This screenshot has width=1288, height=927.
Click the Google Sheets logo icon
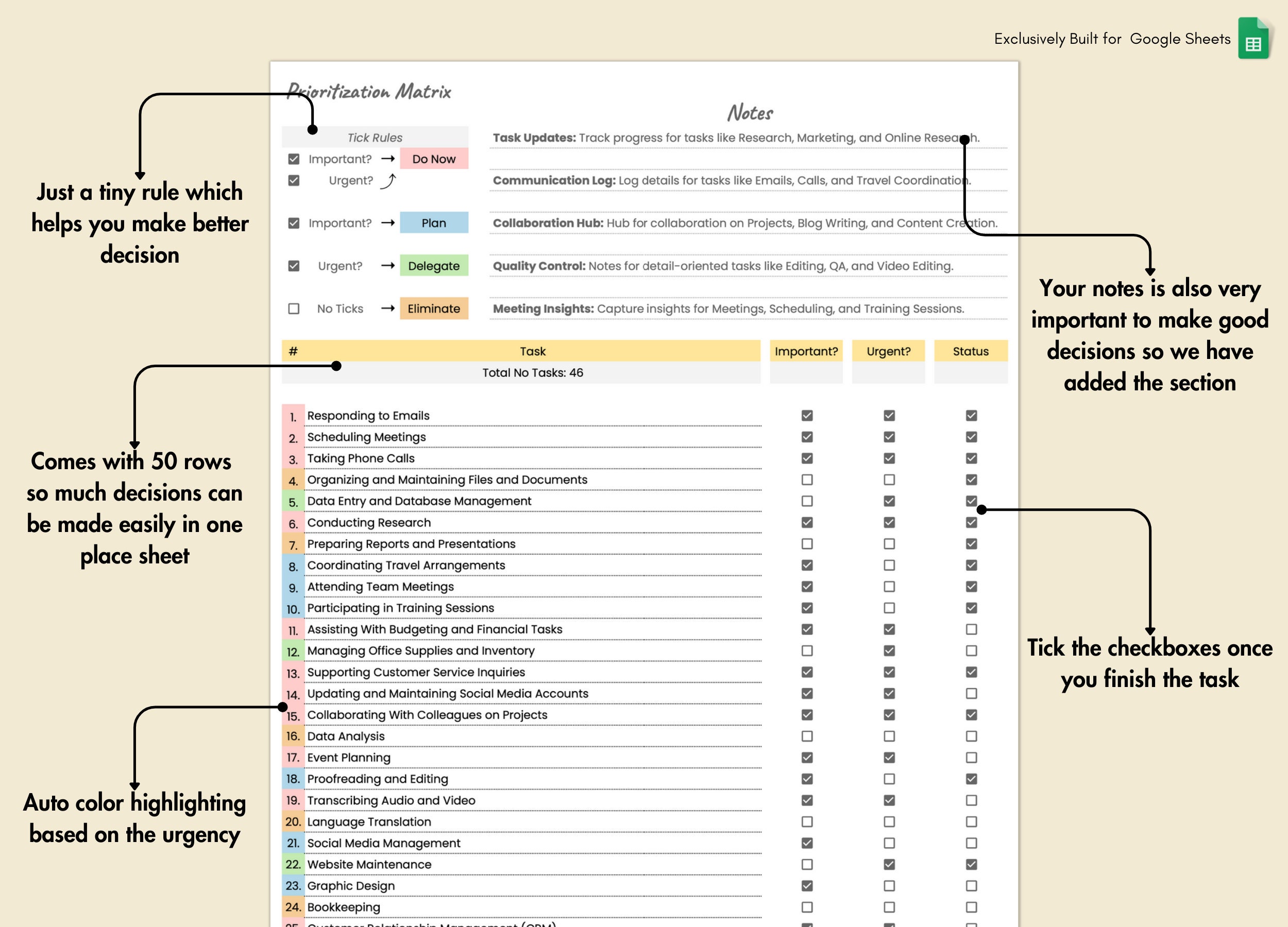(1253, 38)
